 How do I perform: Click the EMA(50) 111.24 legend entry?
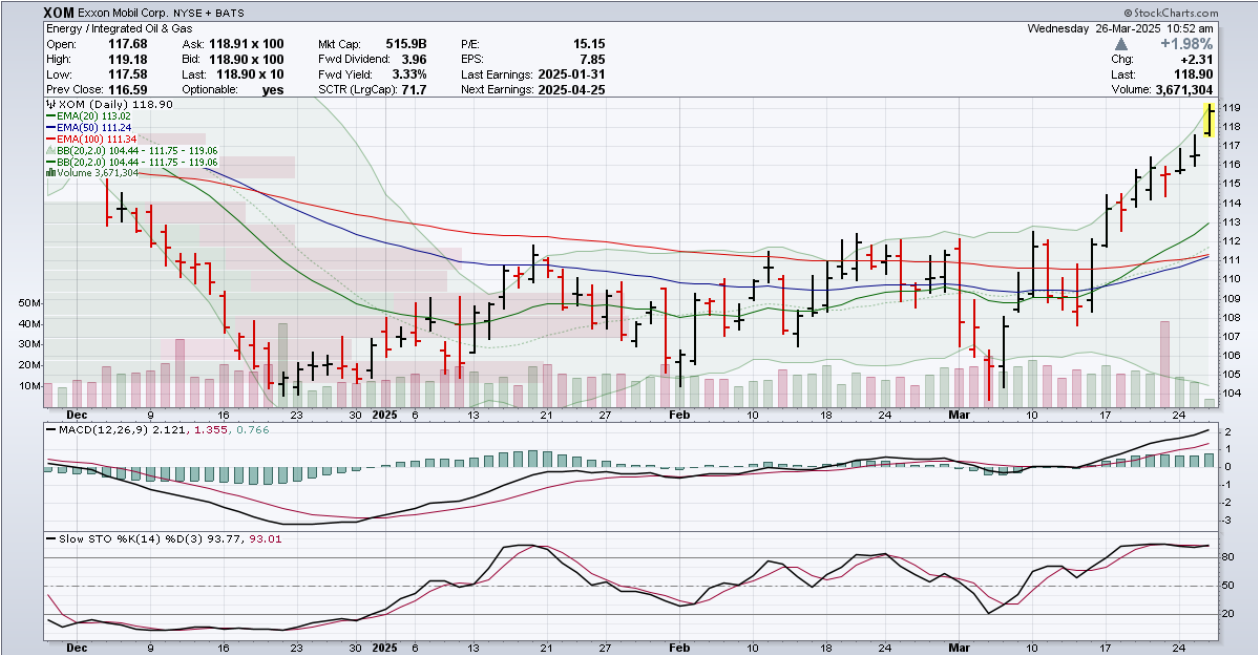(x=96, y=127)
